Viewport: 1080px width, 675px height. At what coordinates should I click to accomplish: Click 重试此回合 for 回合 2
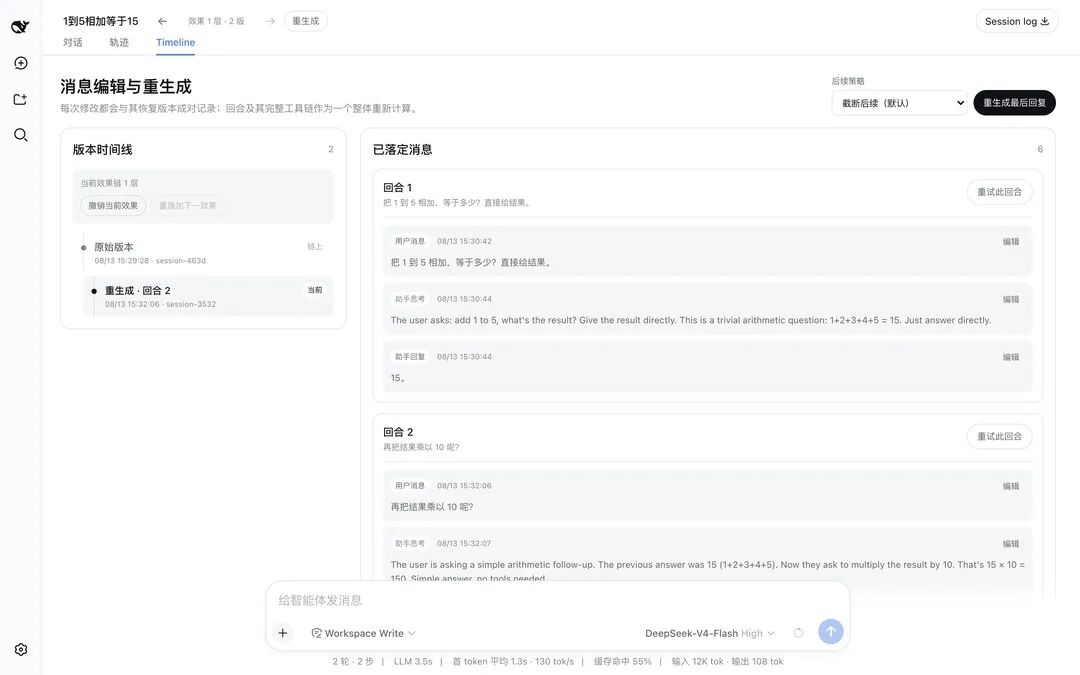[999, 436]
